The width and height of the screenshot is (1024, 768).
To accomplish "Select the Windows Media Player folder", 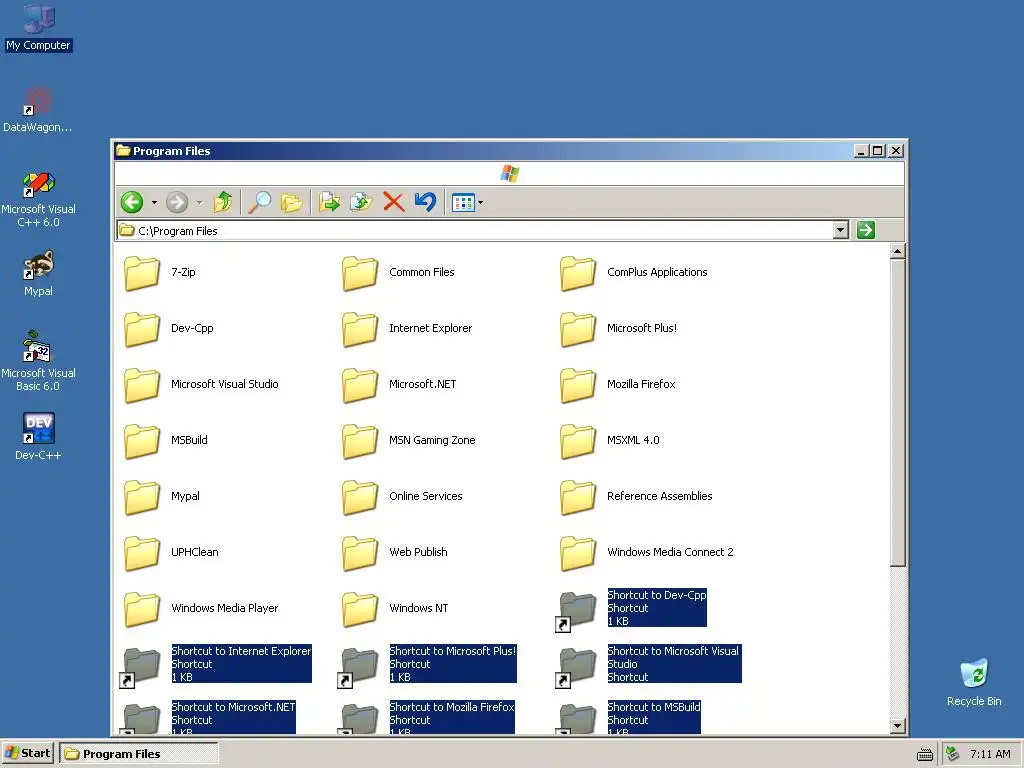I will click(x=201, y=609).
